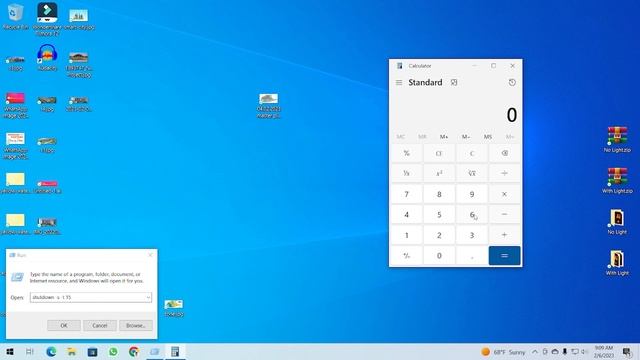Open the notification center icon

click(x=627, y=351)
